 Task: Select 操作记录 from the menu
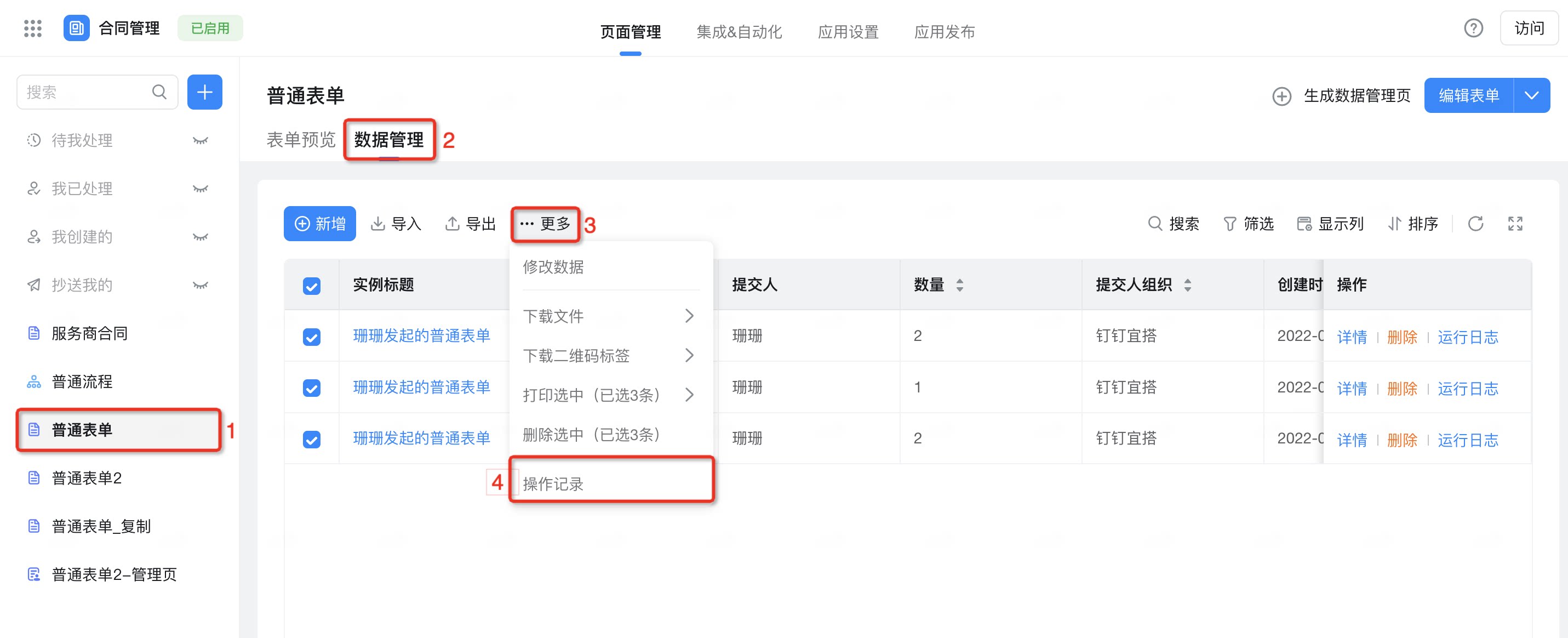click(610, 484)
